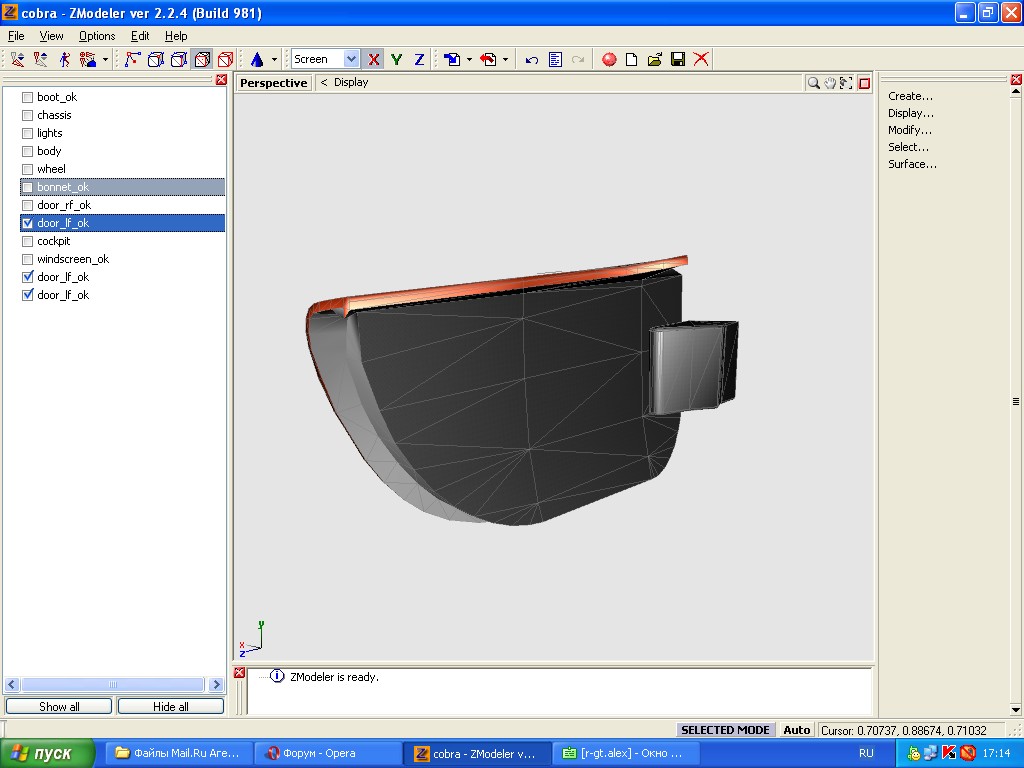The image size is (1024, 768).
Task: Enable the windscreen_ok checkbox
Action: coord(28,259)
